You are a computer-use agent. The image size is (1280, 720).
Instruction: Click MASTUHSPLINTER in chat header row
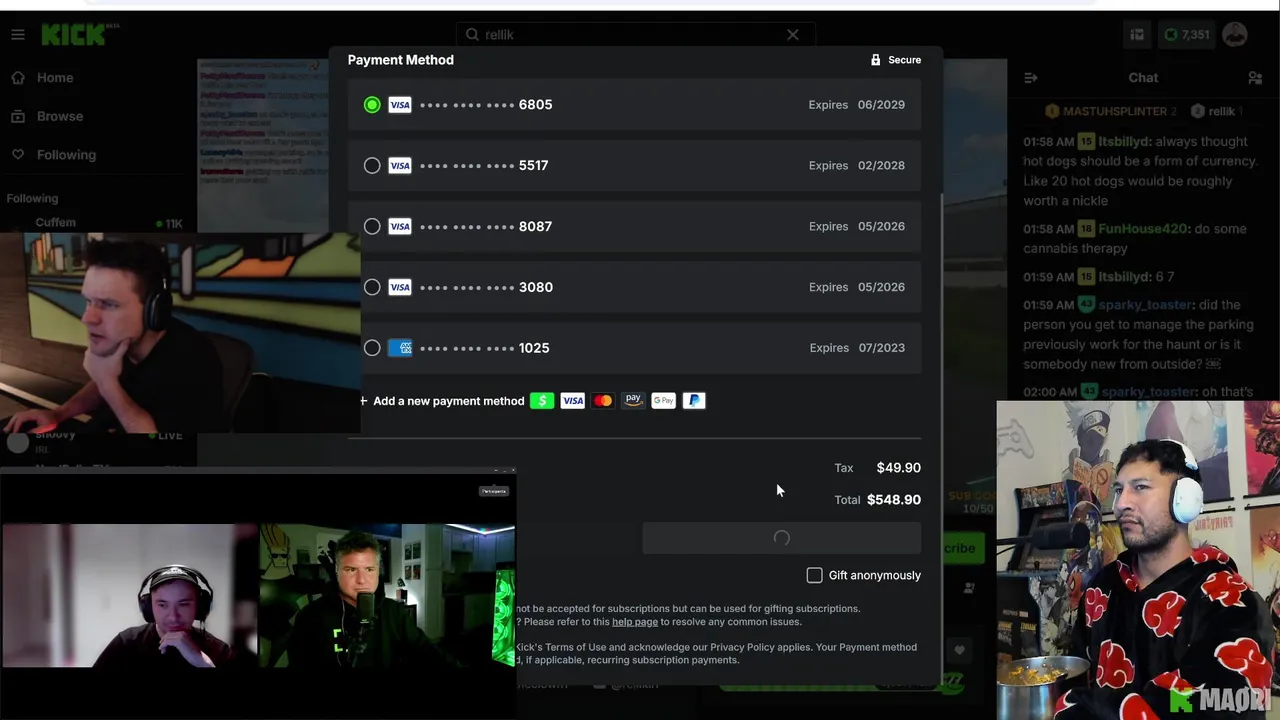tap(1115, 111)
